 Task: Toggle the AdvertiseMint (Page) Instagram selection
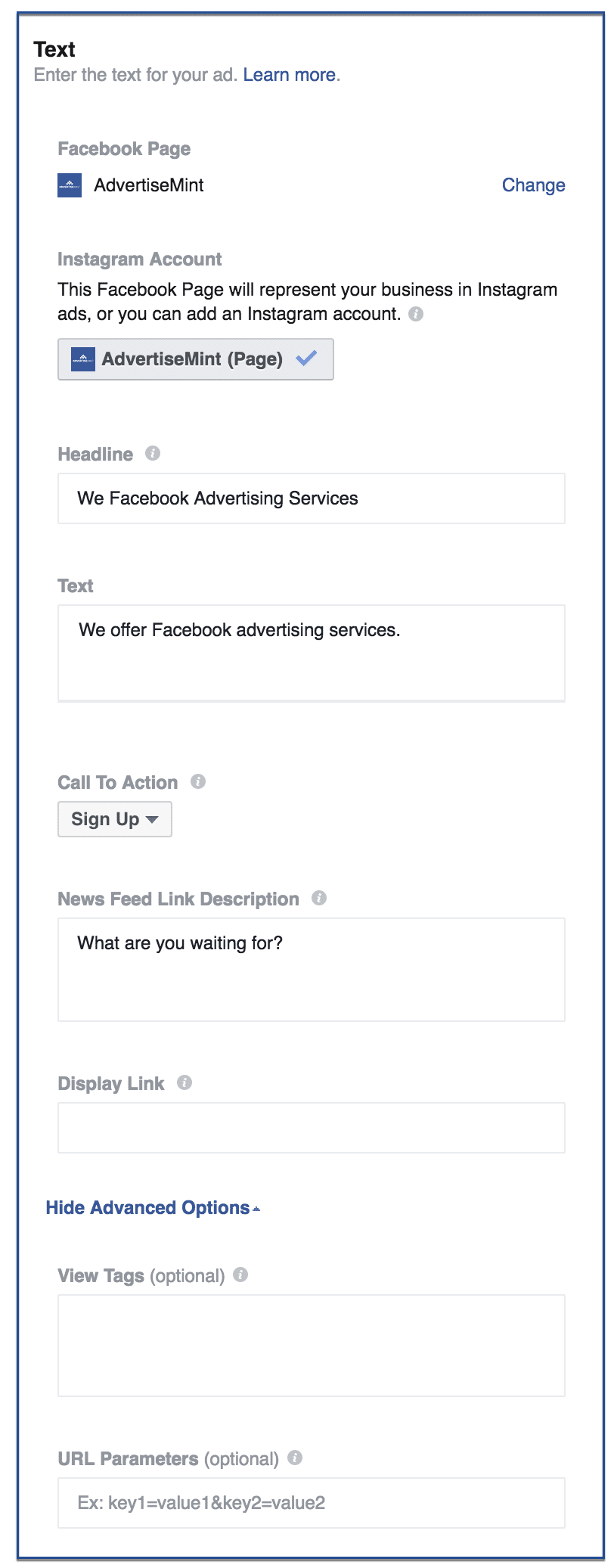pos(196,359)
